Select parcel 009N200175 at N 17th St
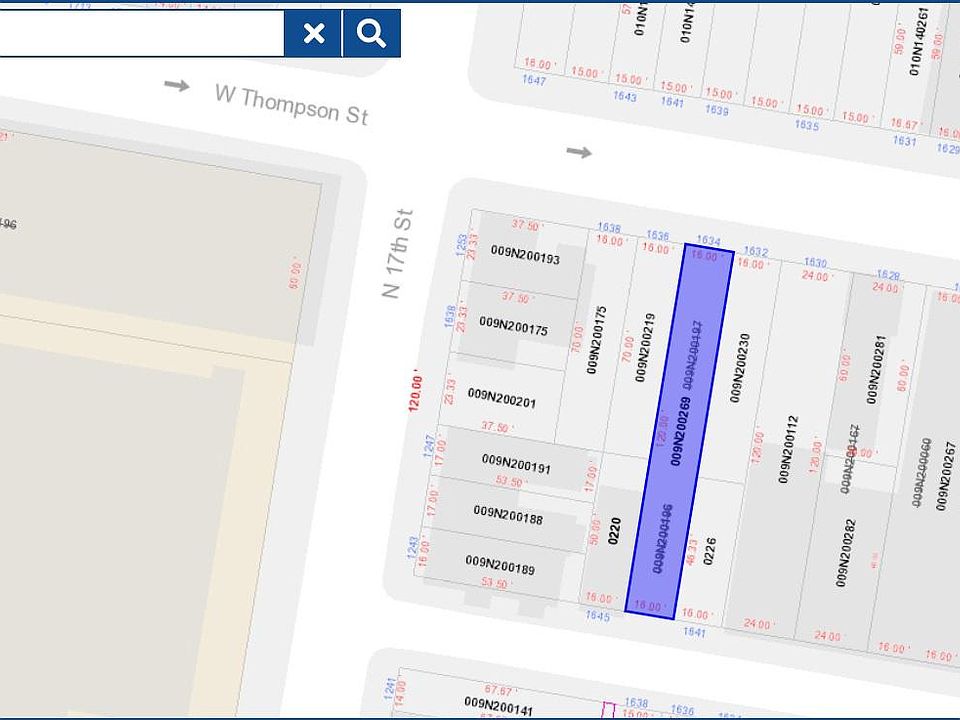Viewport: 960px width, 720px height. [514, 326]
